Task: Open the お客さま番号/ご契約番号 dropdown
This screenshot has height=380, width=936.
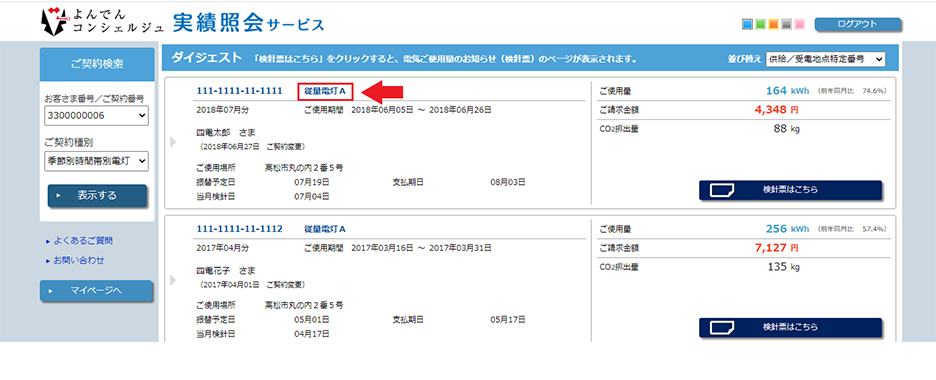Action: click(x=96, y=116)
